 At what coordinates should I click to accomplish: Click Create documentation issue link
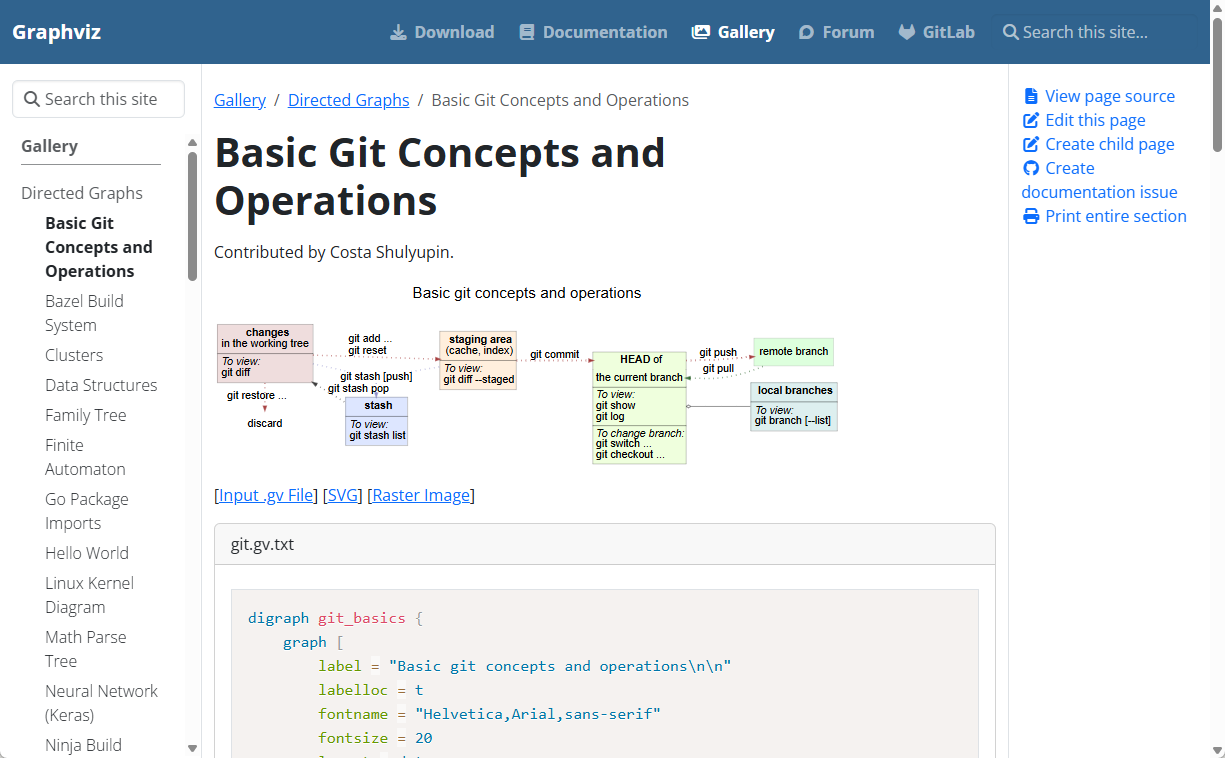click(1100, 180)
